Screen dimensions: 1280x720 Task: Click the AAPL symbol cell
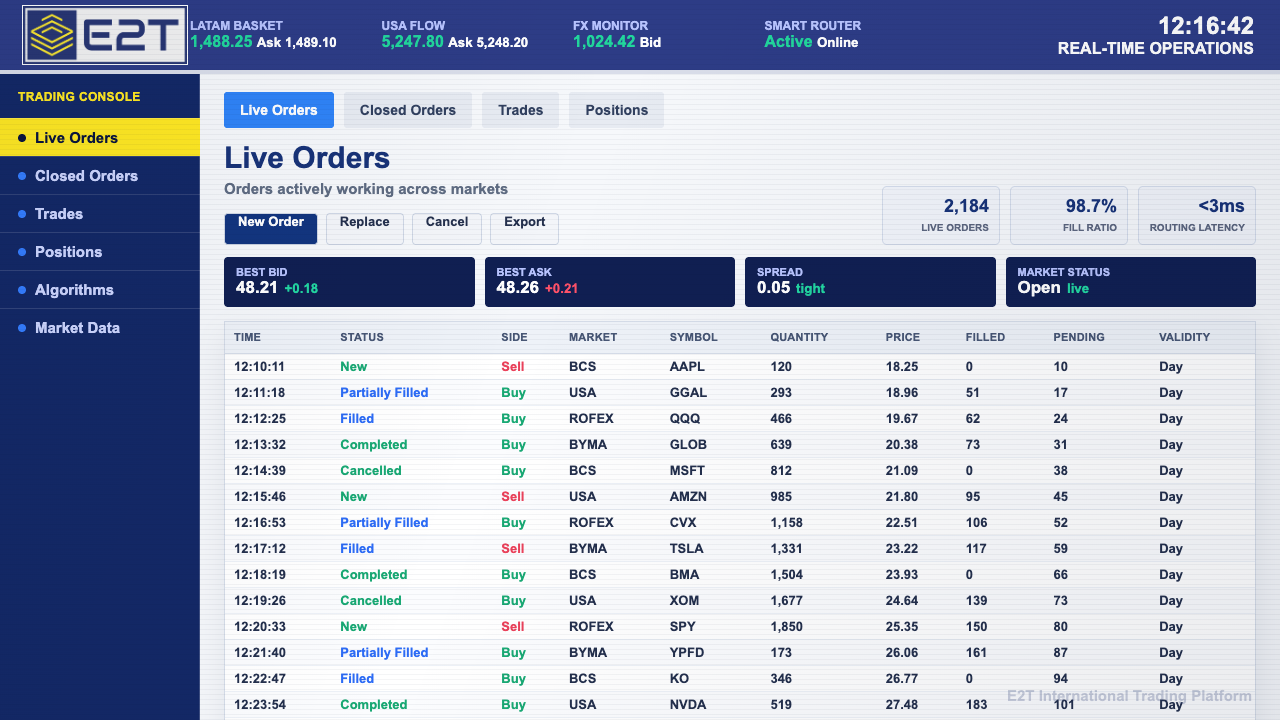click(687, 367)
